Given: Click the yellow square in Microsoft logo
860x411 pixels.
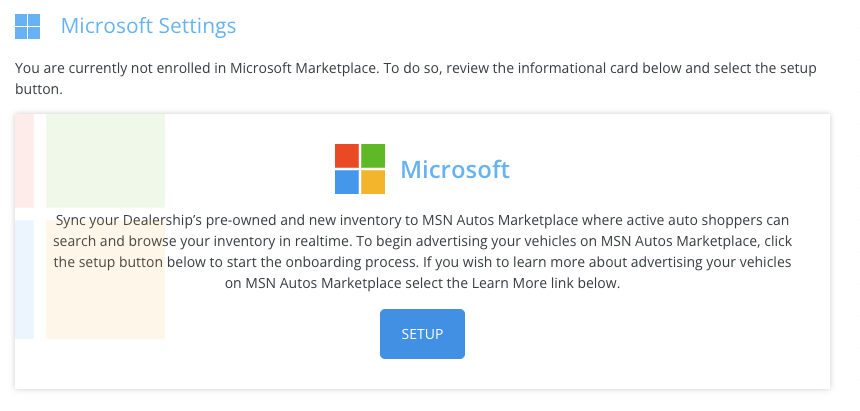Looking at the screenshot, I should tap(373, 182).
